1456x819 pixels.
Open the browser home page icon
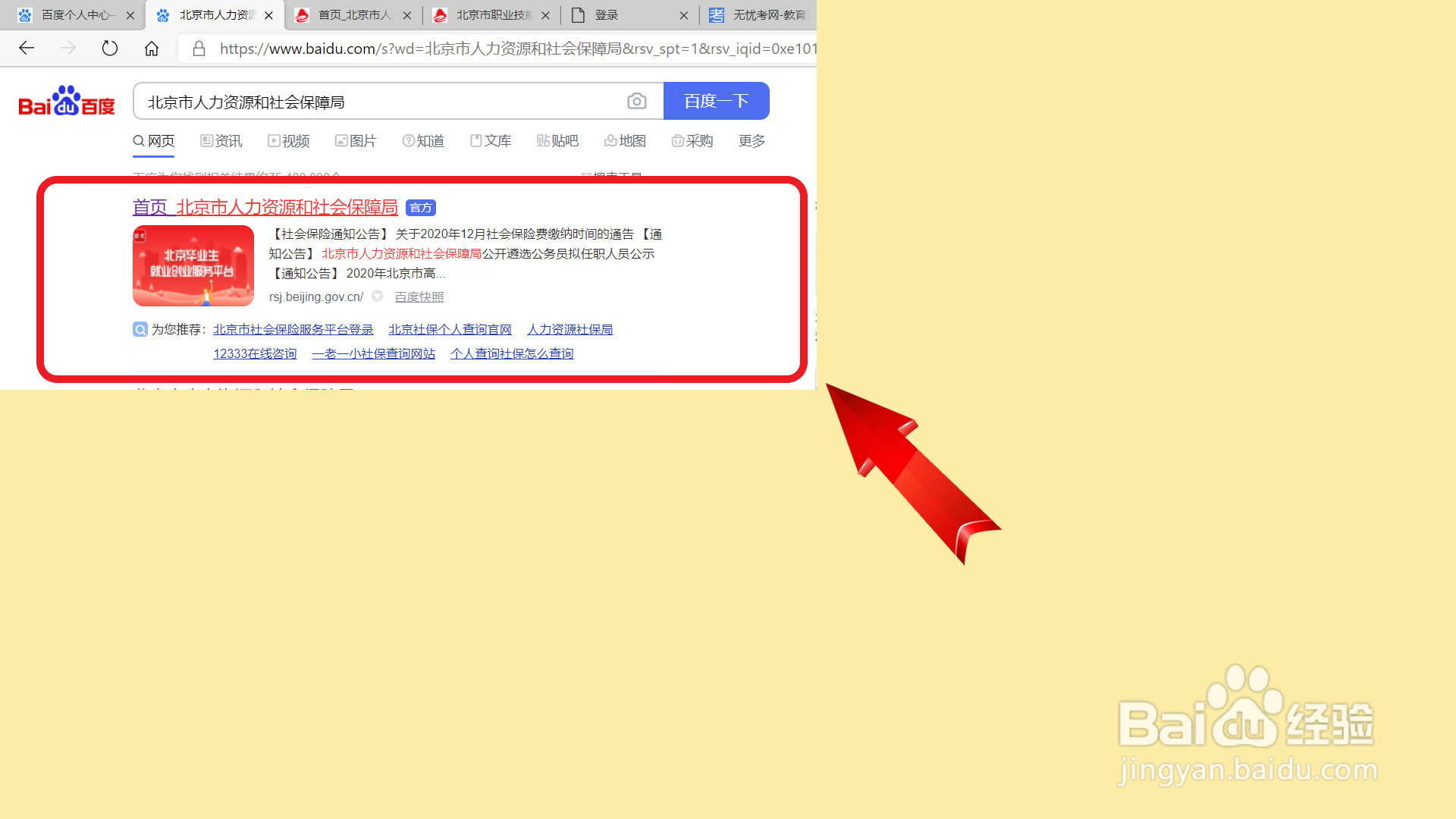(x=152, y=49)
